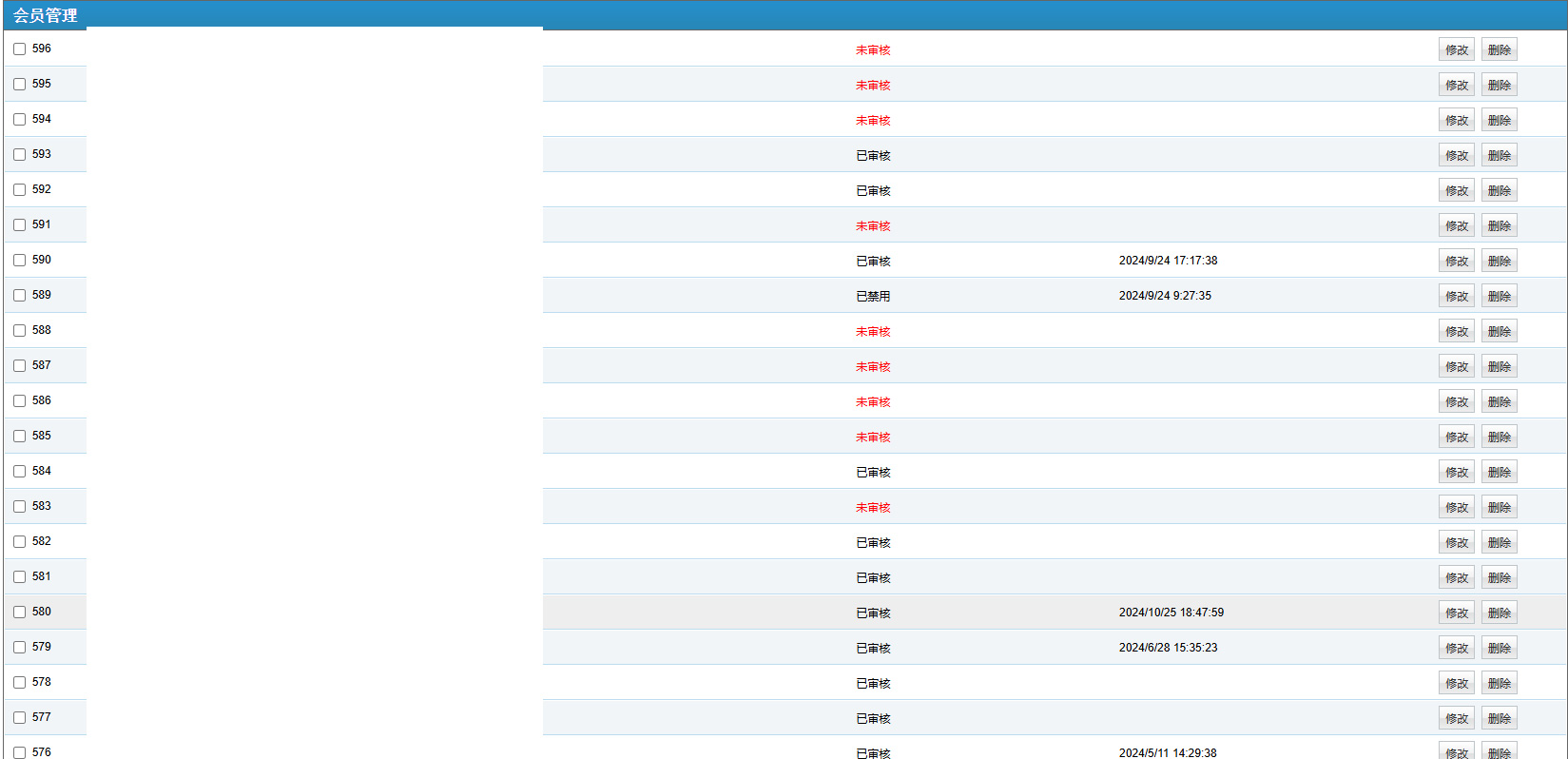Click 已审核 status in row 592

tap(872, 191)
